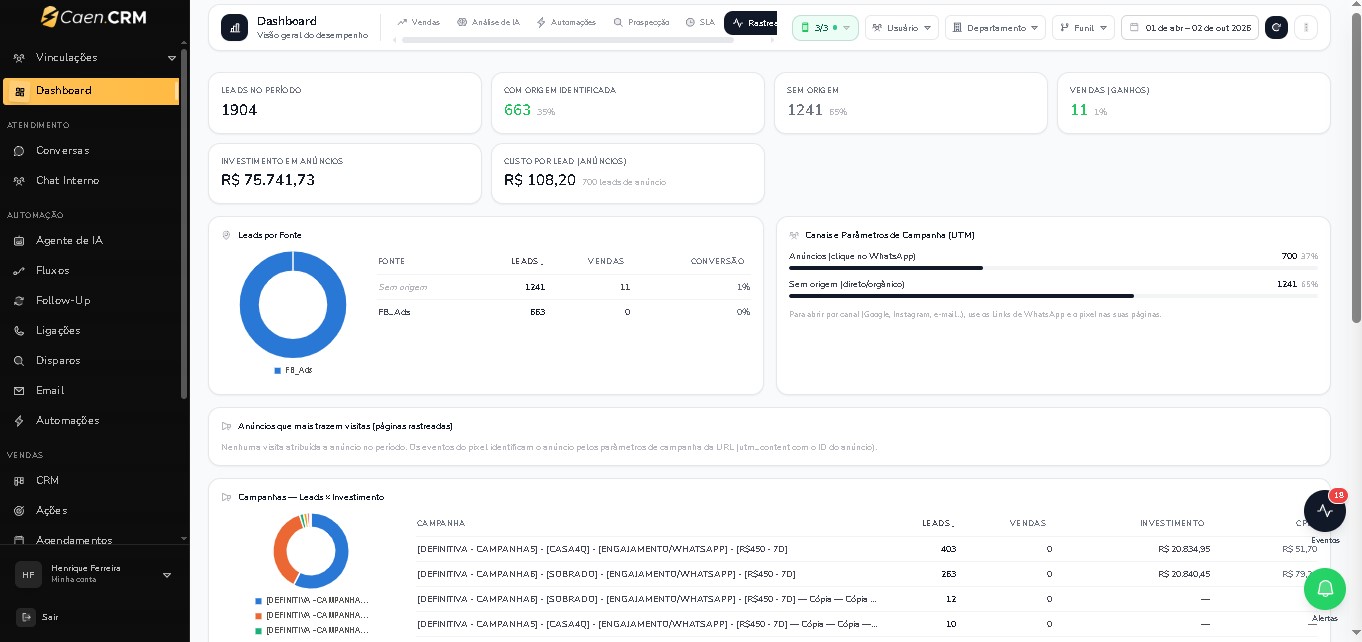Image resolution: width=1362 pixels, height=642 pixels.
Task: Click the main page vertical scrollbar
Action: pos(1357,168)
